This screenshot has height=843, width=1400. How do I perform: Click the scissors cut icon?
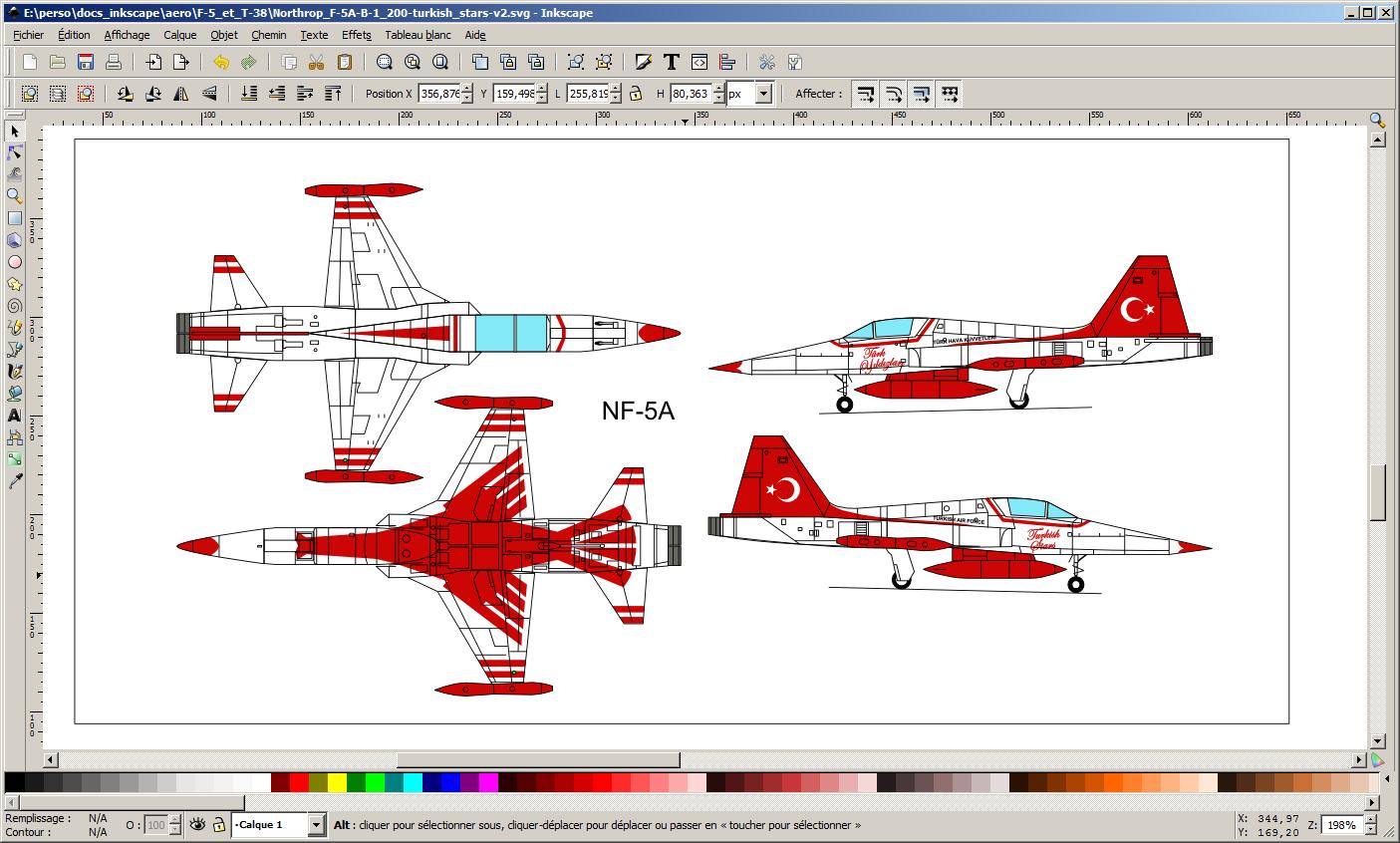click(316, 62)
